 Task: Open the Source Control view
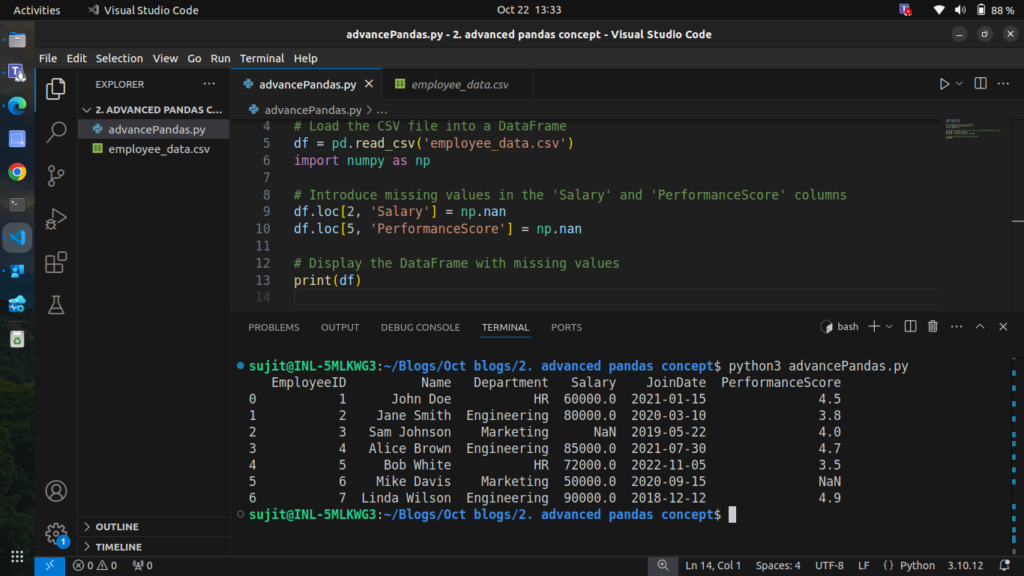(x=57, y=175)
